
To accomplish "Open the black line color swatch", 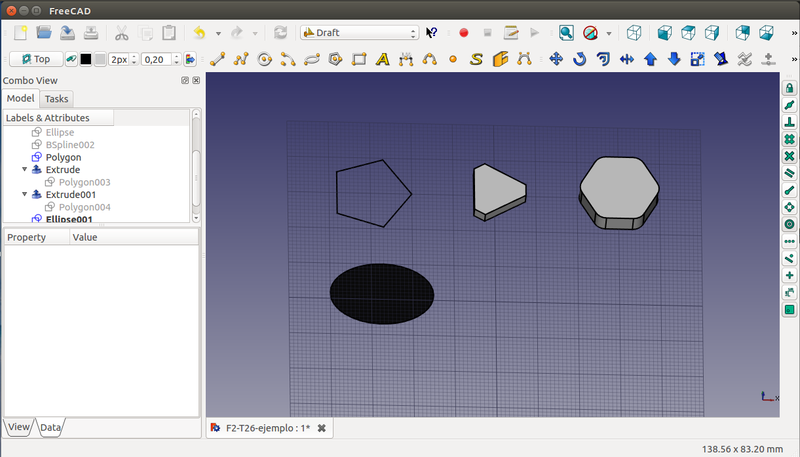I will 85,59.
